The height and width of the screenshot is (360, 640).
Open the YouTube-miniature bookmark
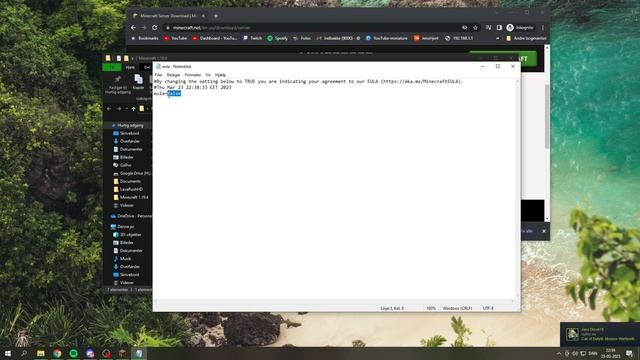tap(387, 38)
